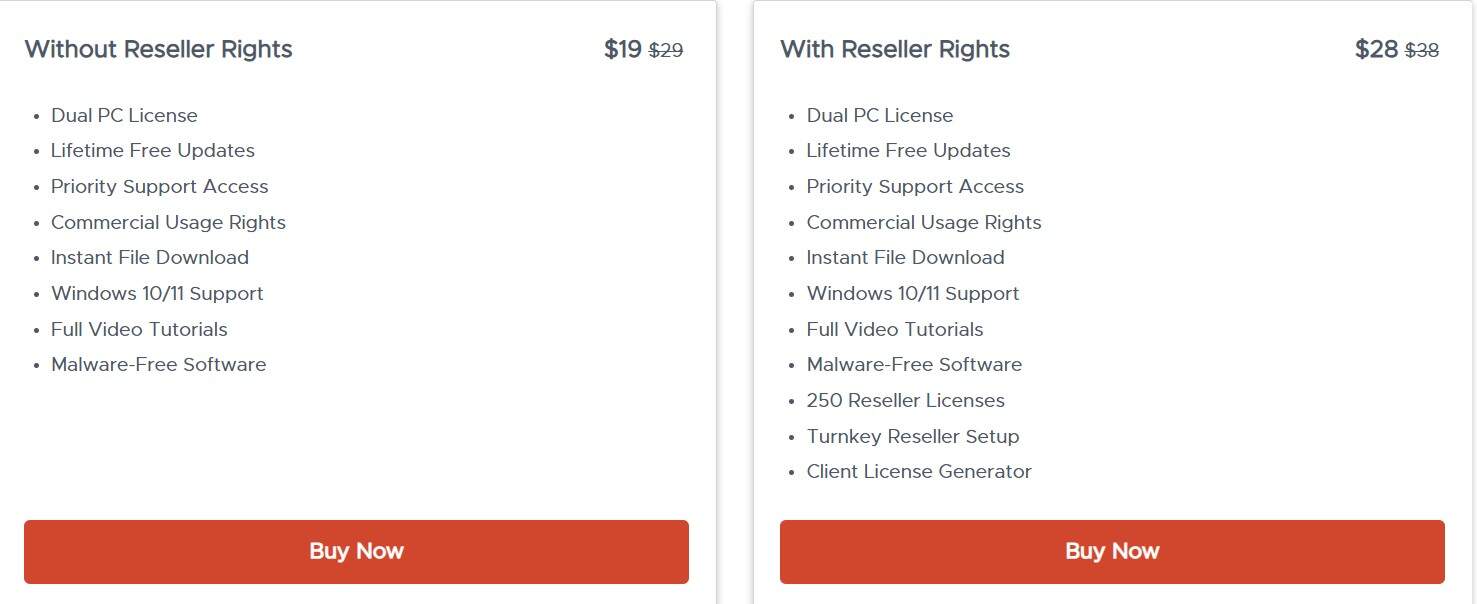Click Lifetime Free Updates in left plan

point(152,150)
